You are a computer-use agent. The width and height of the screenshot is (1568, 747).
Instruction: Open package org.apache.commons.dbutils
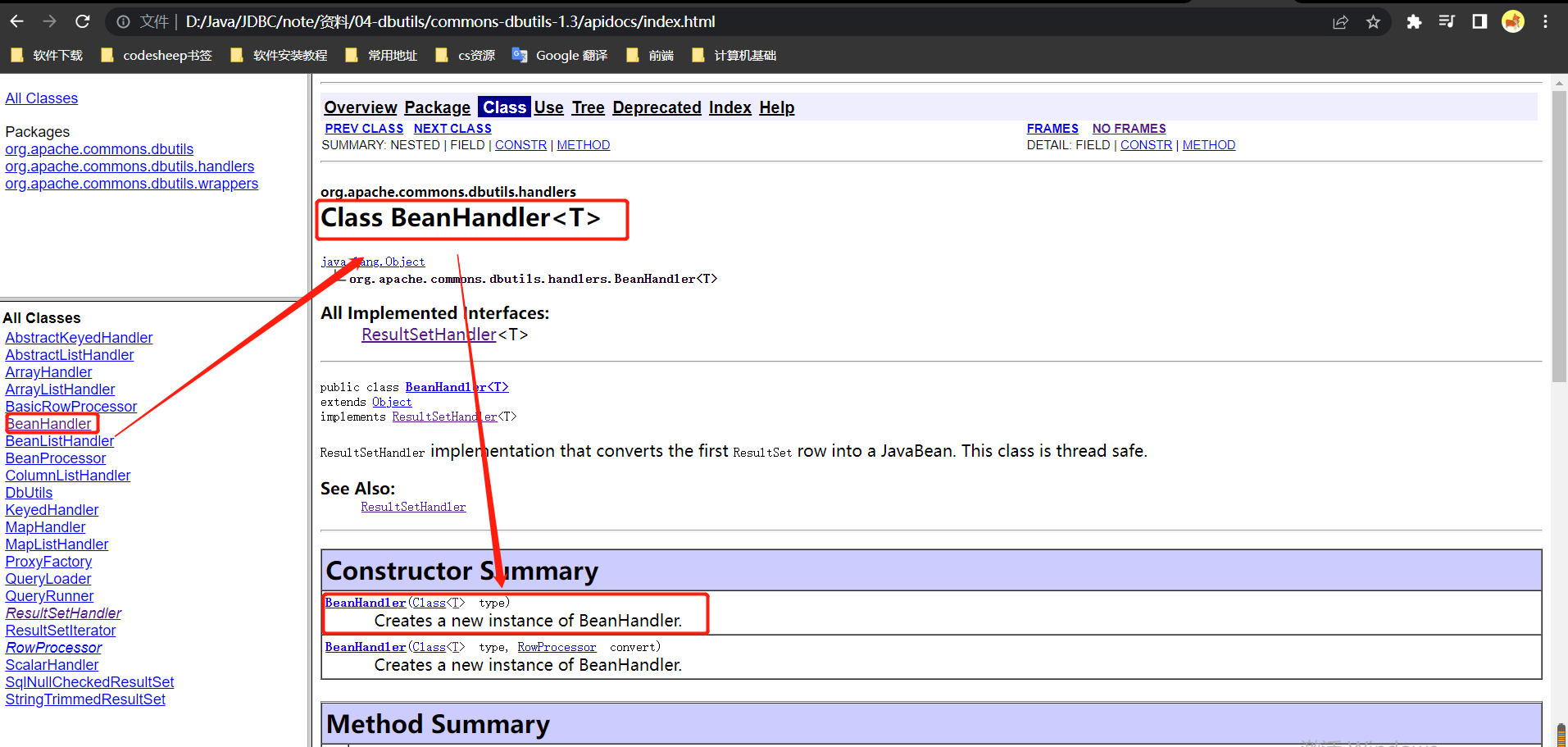tap(99, 149)
